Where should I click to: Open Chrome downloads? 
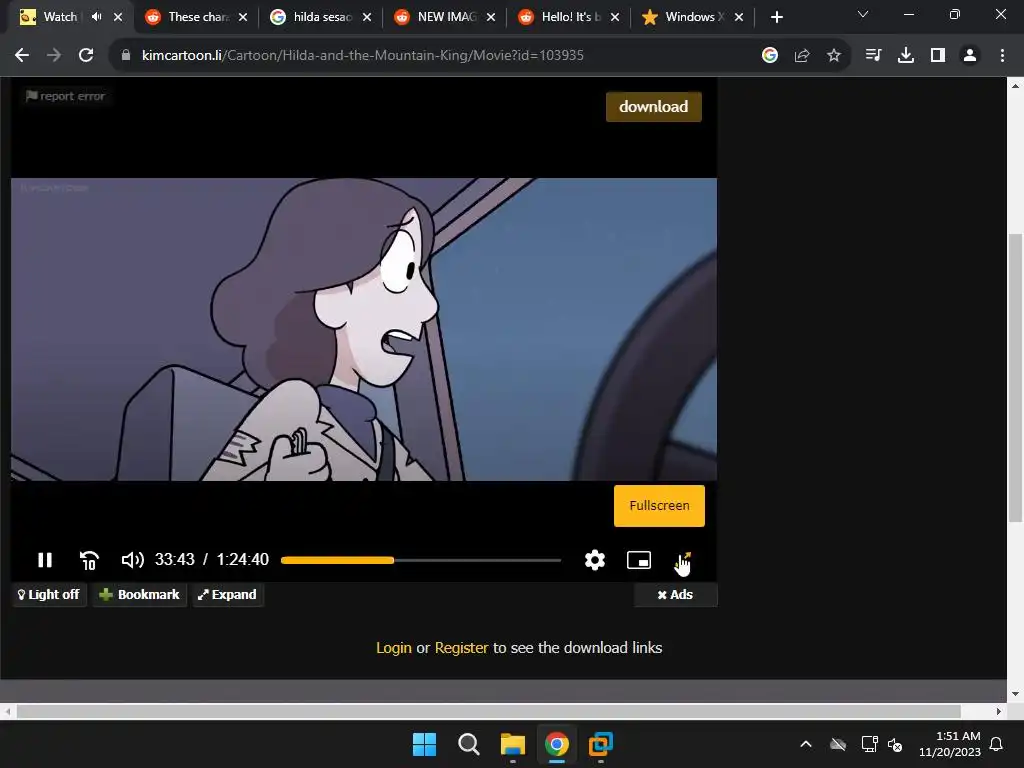click(906, 56)
